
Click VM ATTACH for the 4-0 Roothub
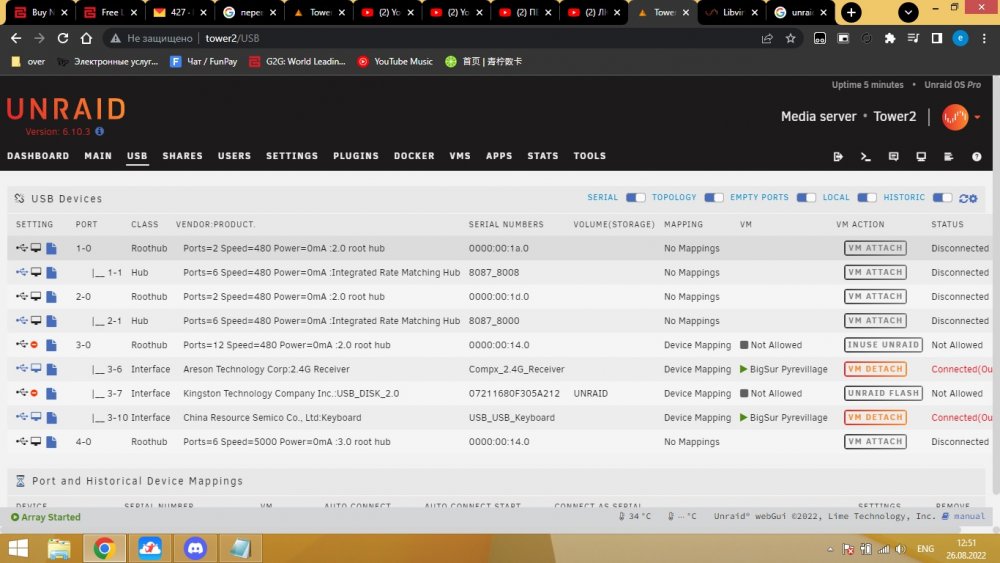pos(875,442)
